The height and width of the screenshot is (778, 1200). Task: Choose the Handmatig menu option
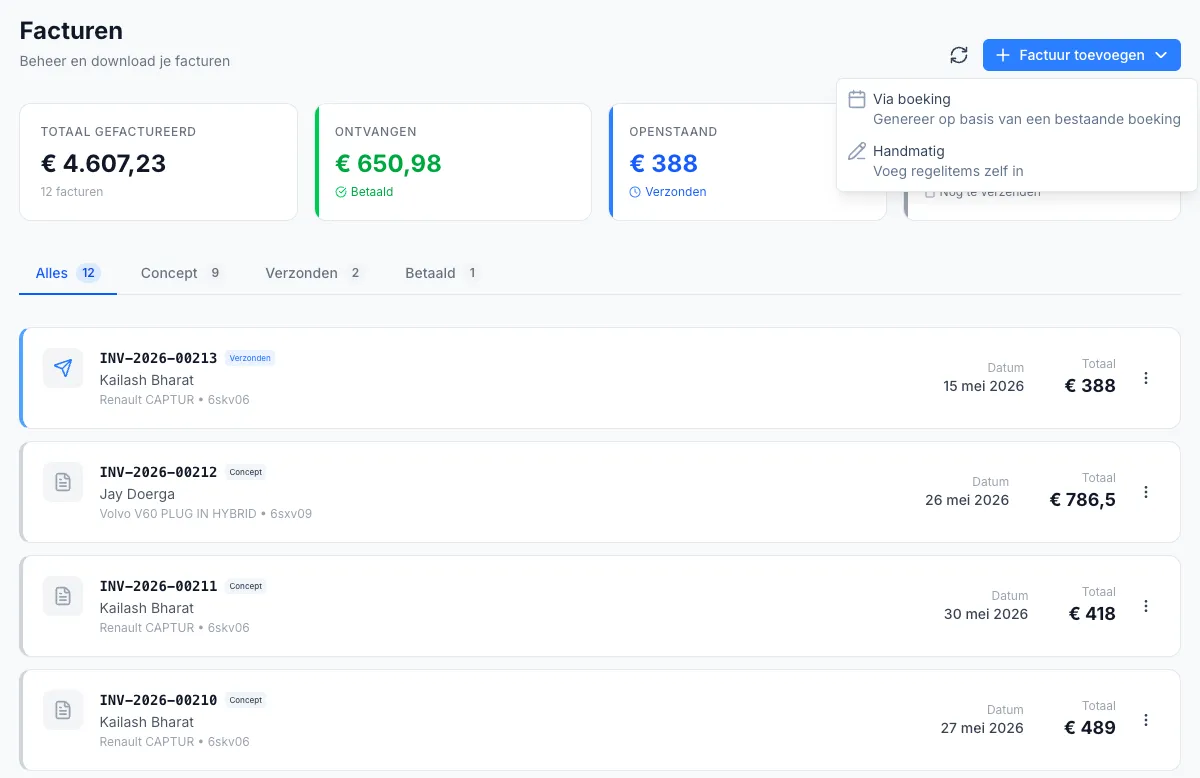pyautogui.click(x=1016, y=161)
